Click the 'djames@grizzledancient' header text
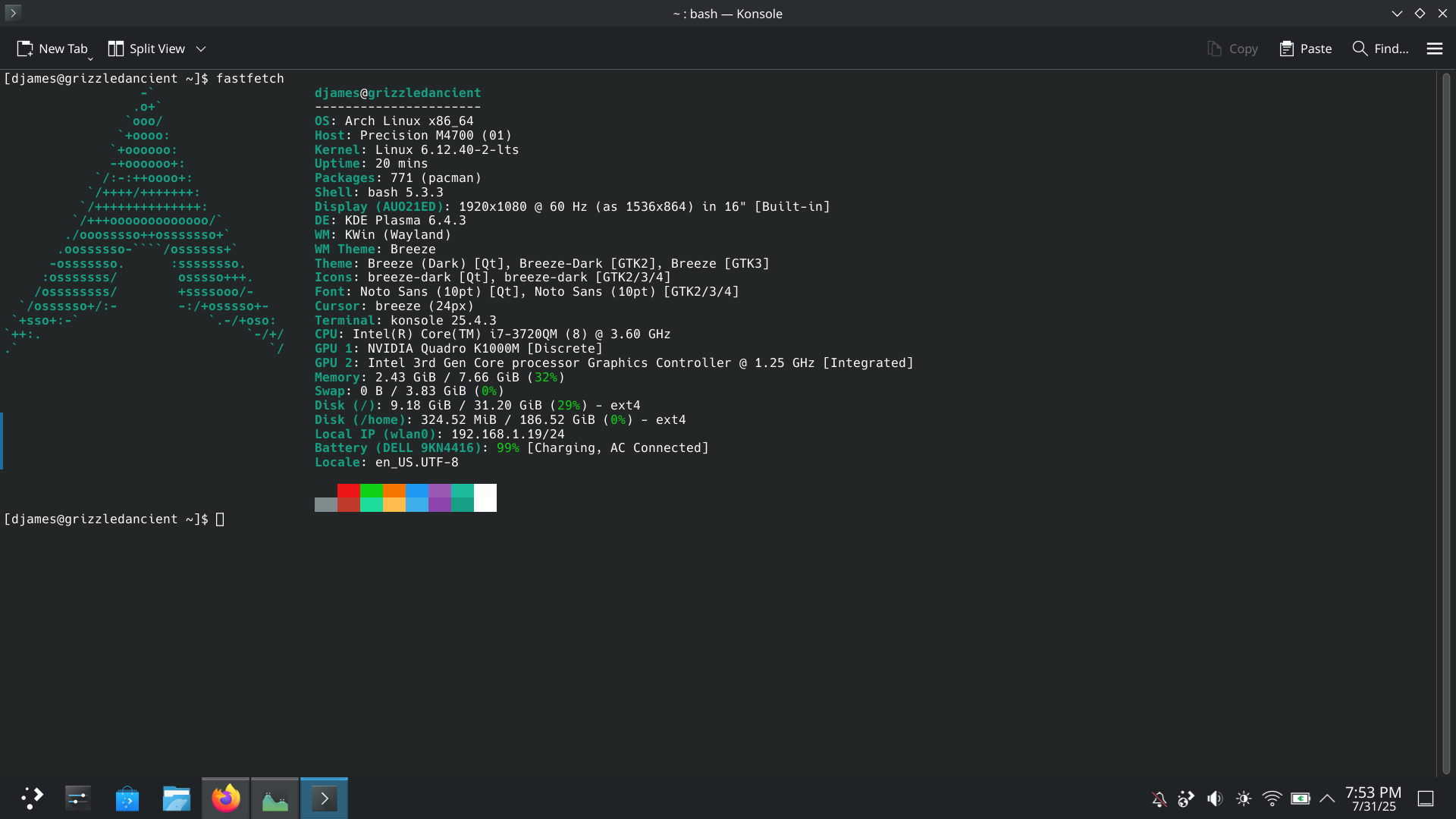This screenshot has width=1456, height=819. [x=398, y=93]
